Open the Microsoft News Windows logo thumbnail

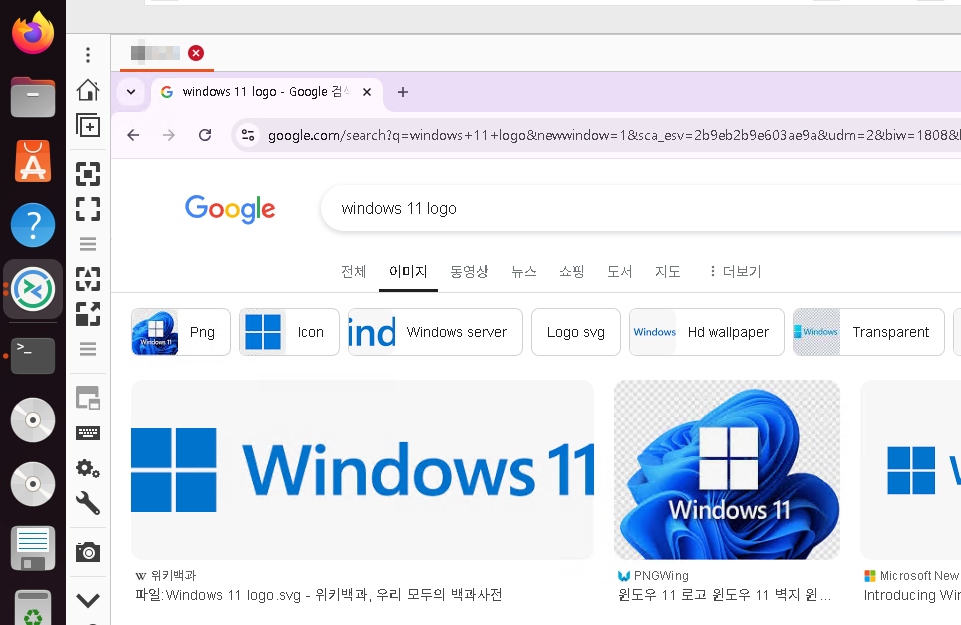coord(911,469)
